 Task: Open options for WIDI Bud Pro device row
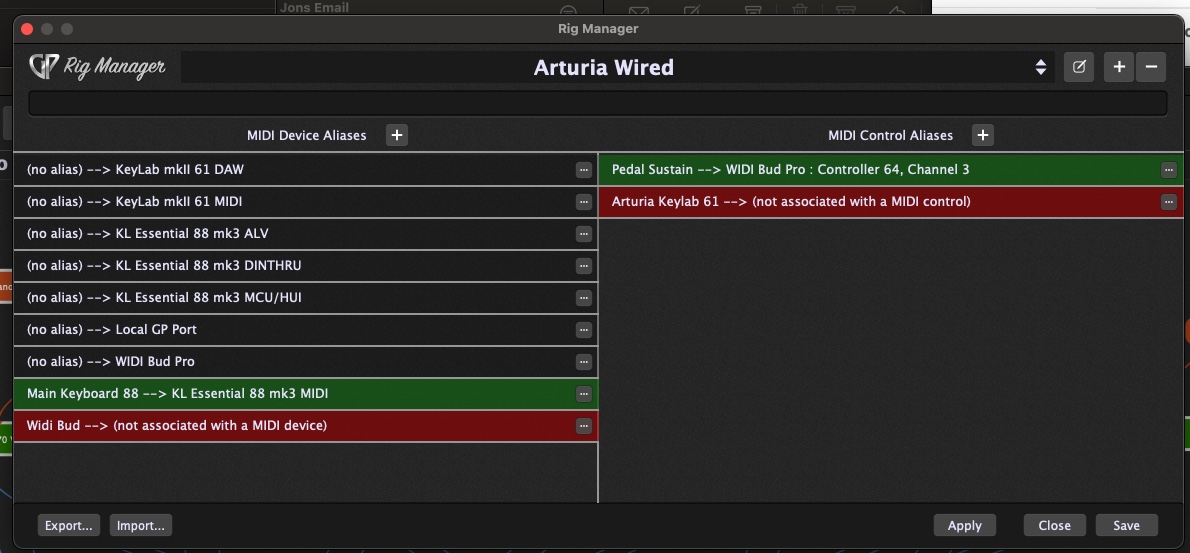[584, 362]
